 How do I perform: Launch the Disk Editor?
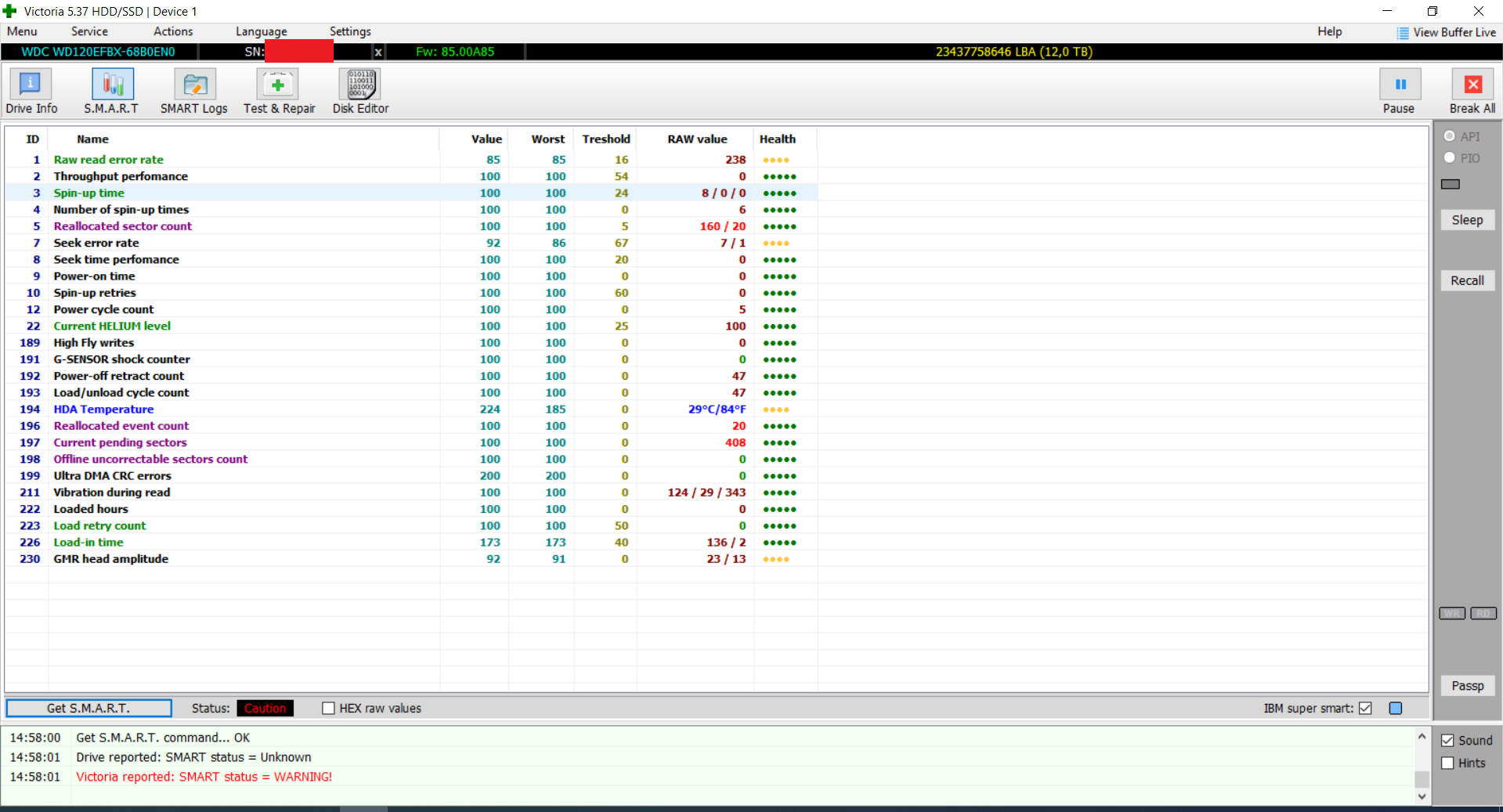pos(360,91)
